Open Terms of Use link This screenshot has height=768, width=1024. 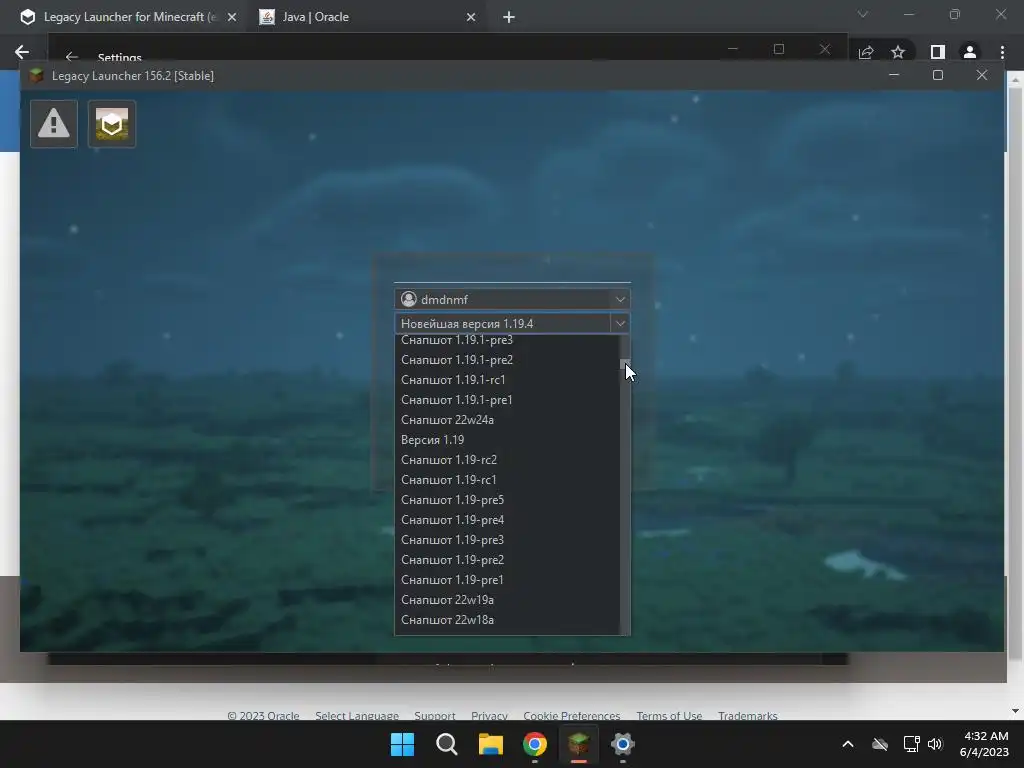tap(669, 716)
